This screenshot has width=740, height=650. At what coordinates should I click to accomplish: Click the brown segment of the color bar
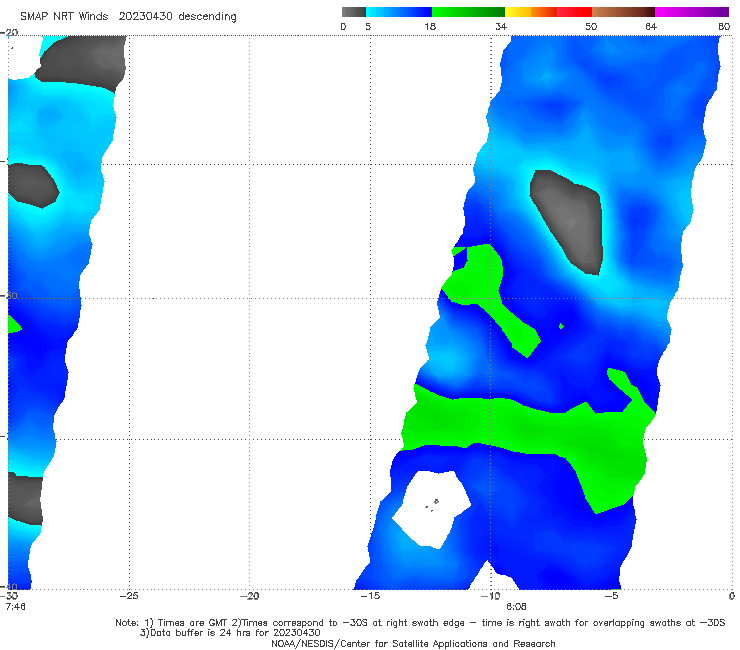623,12
